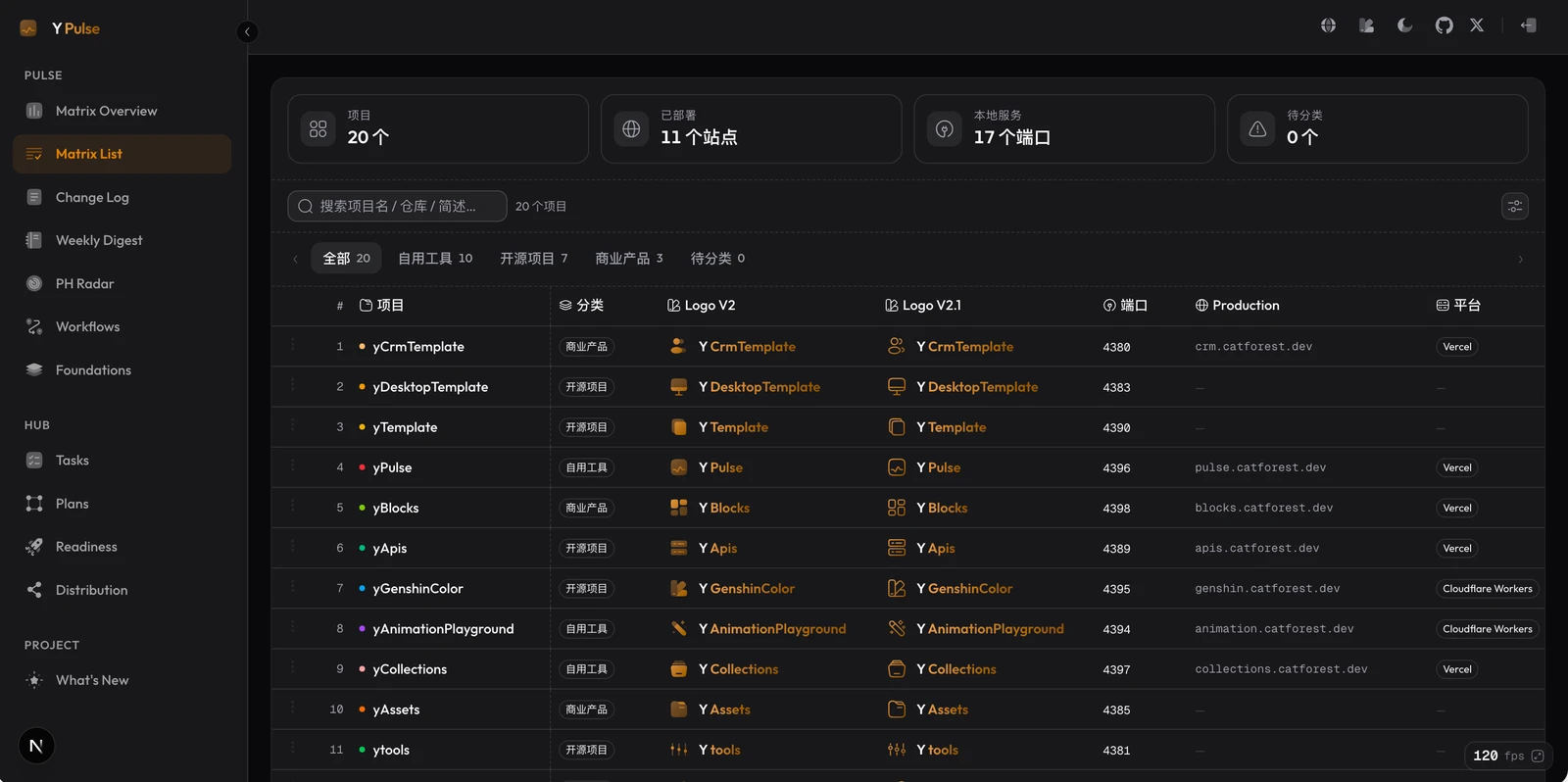Click the Workflows sidebar icon
Screen dimensions: 1568x782
[x=34, y=326]
